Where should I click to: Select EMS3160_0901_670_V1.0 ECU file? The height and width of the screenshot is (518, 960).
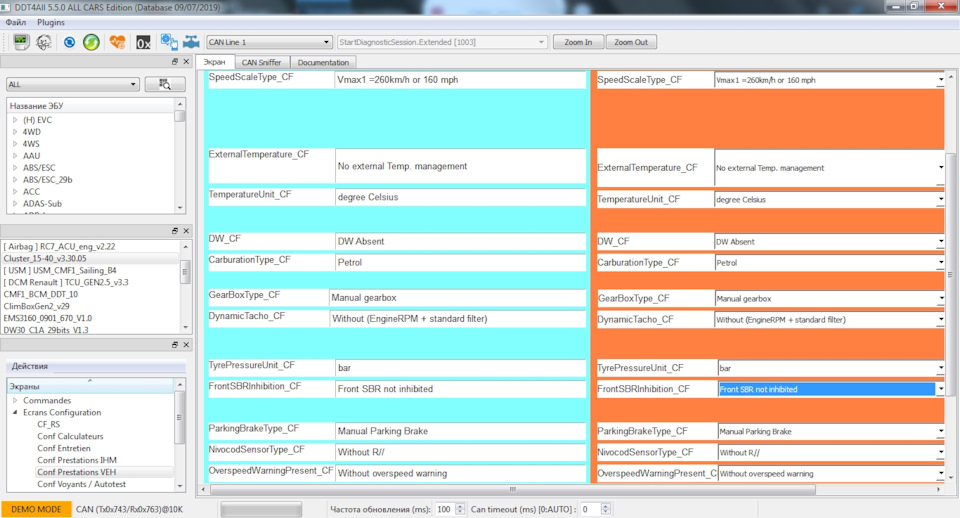pos(48,318)
